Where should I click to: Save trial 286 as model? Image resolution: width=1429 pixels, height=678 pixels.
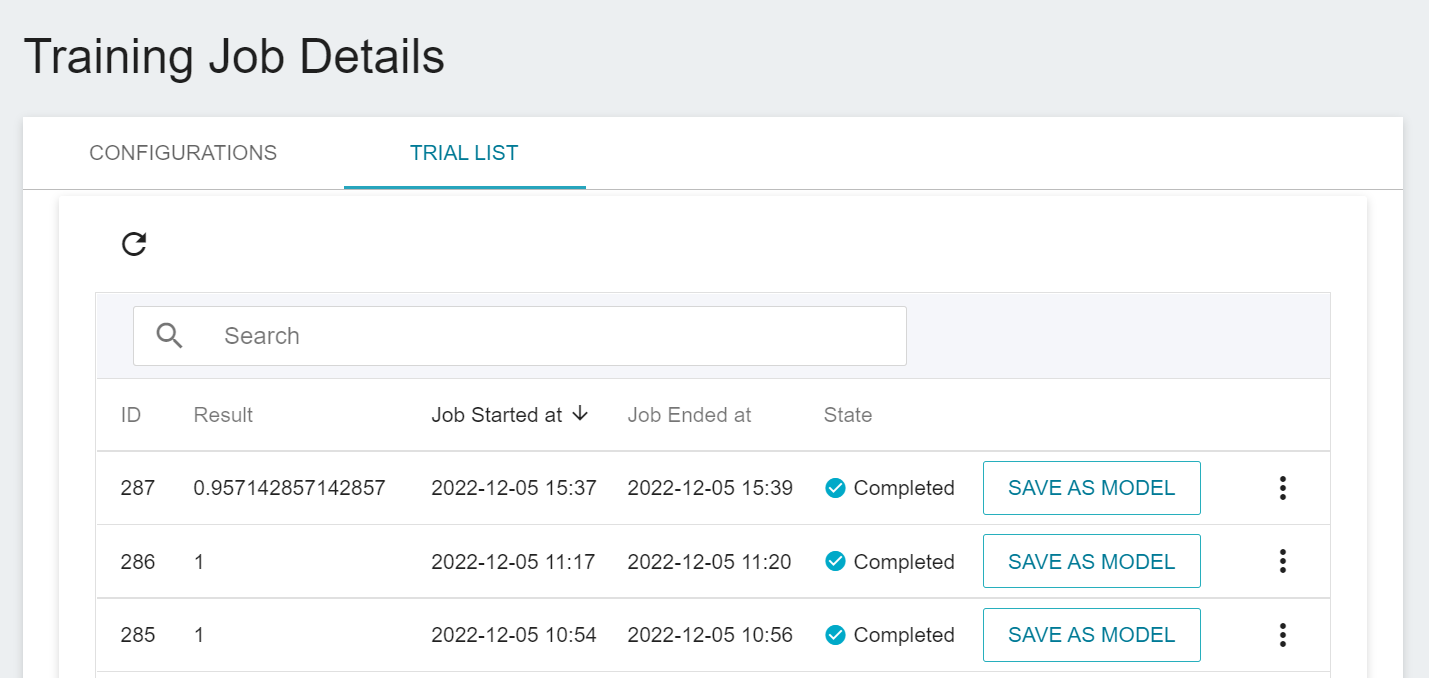click(x=1091, y=562)
